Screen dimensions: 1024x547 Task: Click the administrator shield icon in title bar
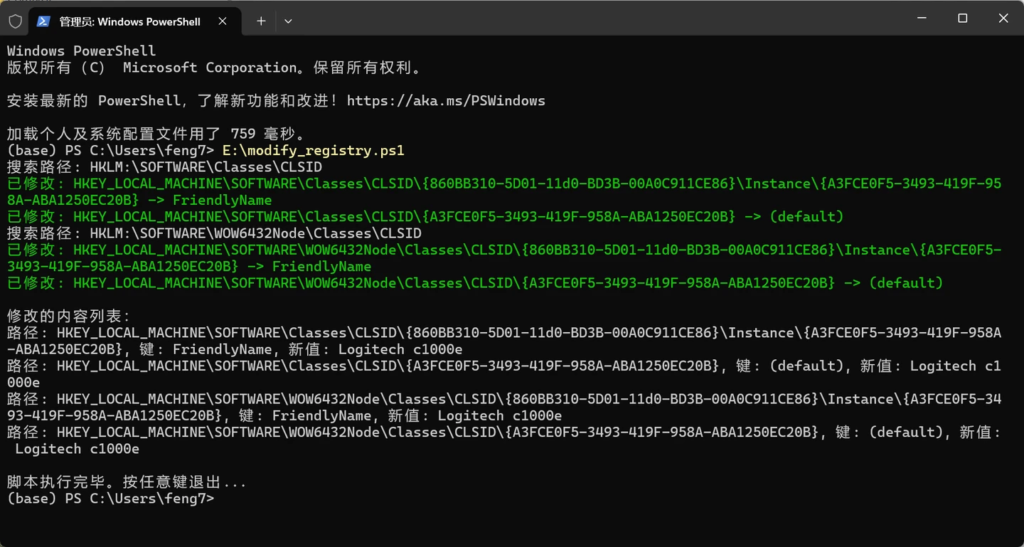coord(15,20)
